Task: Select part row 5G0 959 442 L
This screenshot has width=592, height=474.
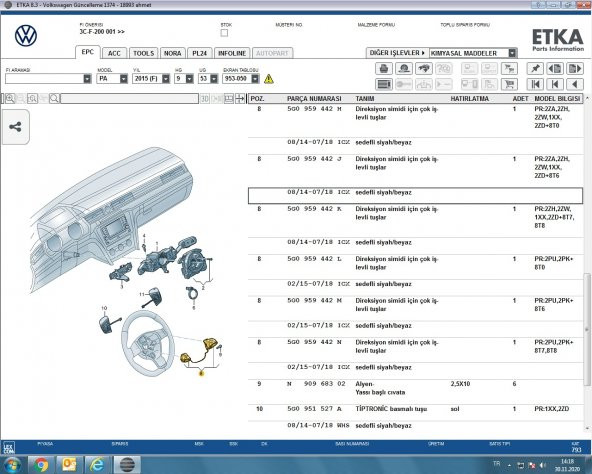Action: coord(415,263)
